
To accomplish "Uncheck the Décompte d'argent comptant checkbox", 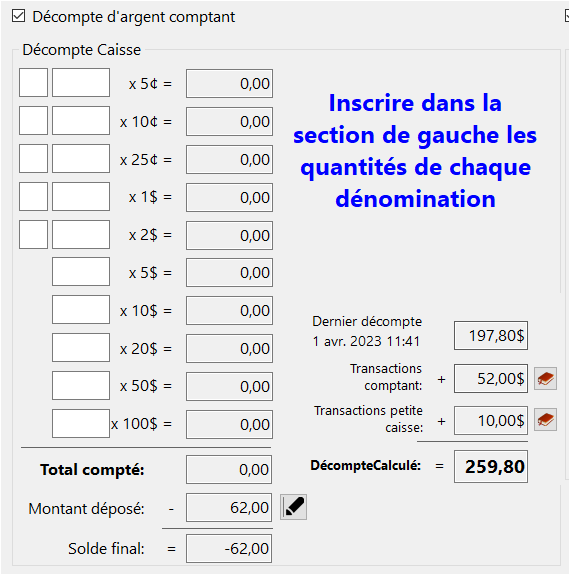I will (x=19, y=17).
